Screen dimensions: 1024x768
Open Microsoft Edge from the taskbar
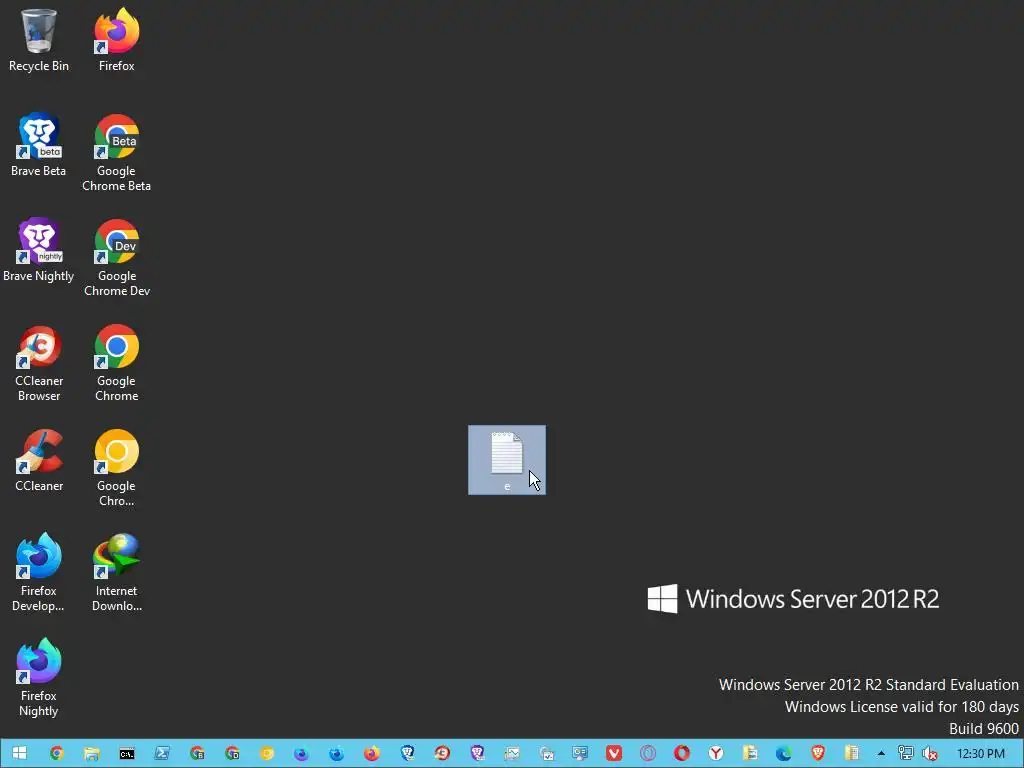(784, 754)
